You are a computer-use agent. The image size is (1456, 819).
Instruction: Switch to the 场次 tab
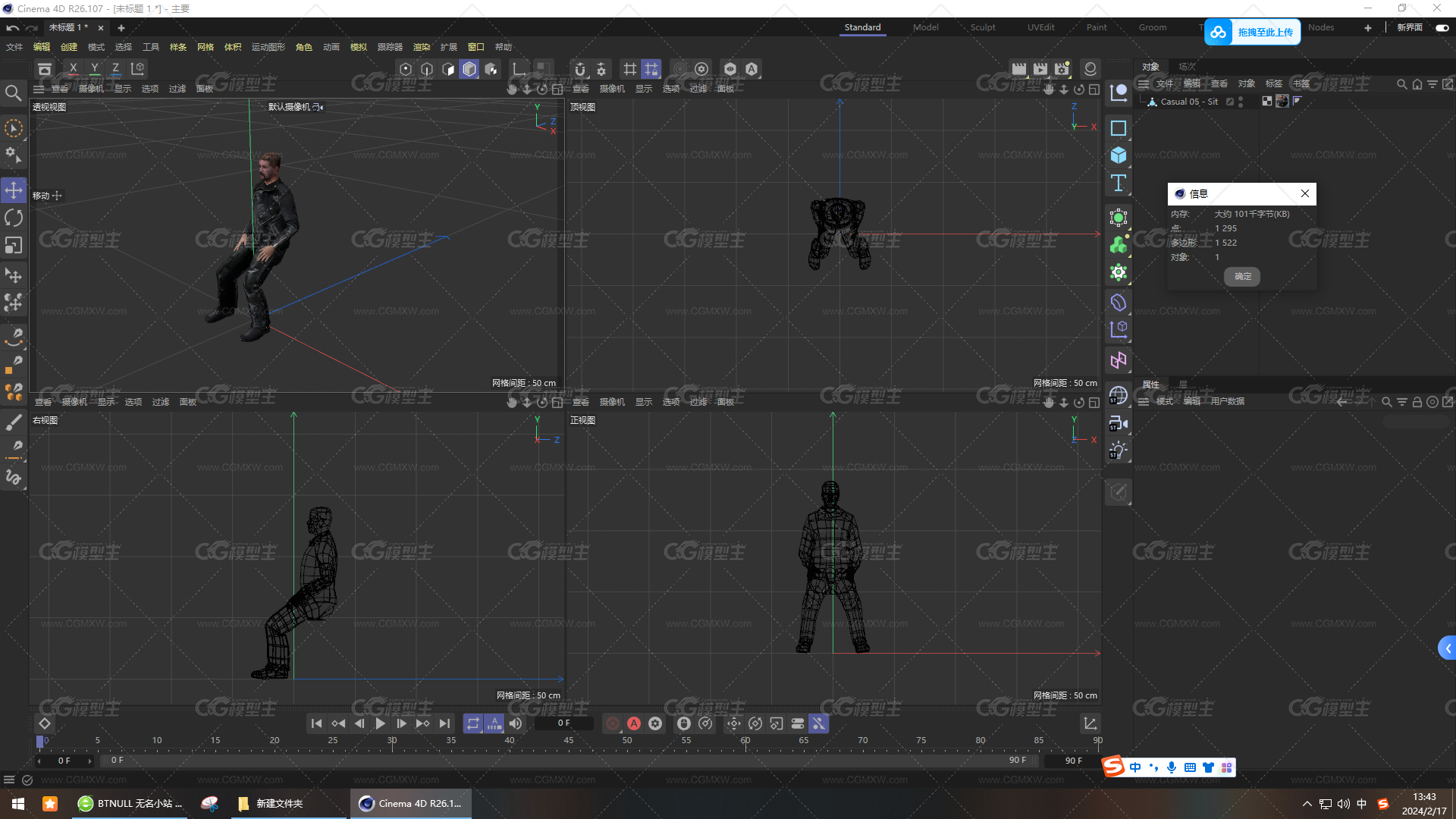(1187, 67)
